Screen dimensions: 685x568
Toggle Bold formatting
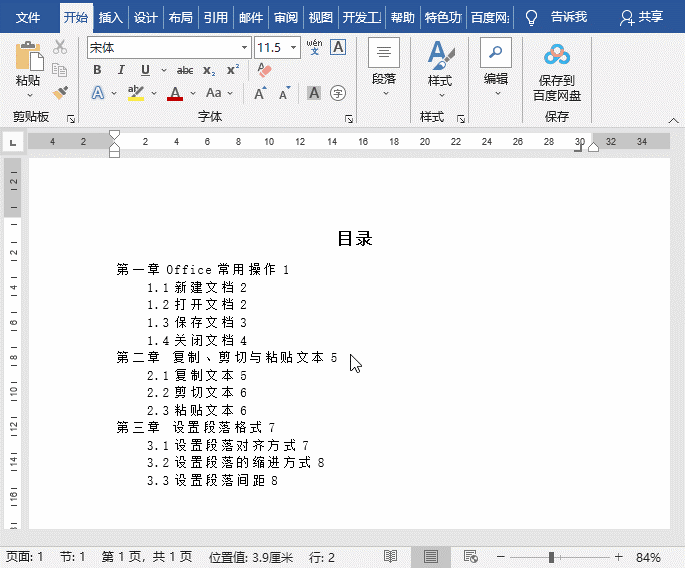tap(97, 70)
